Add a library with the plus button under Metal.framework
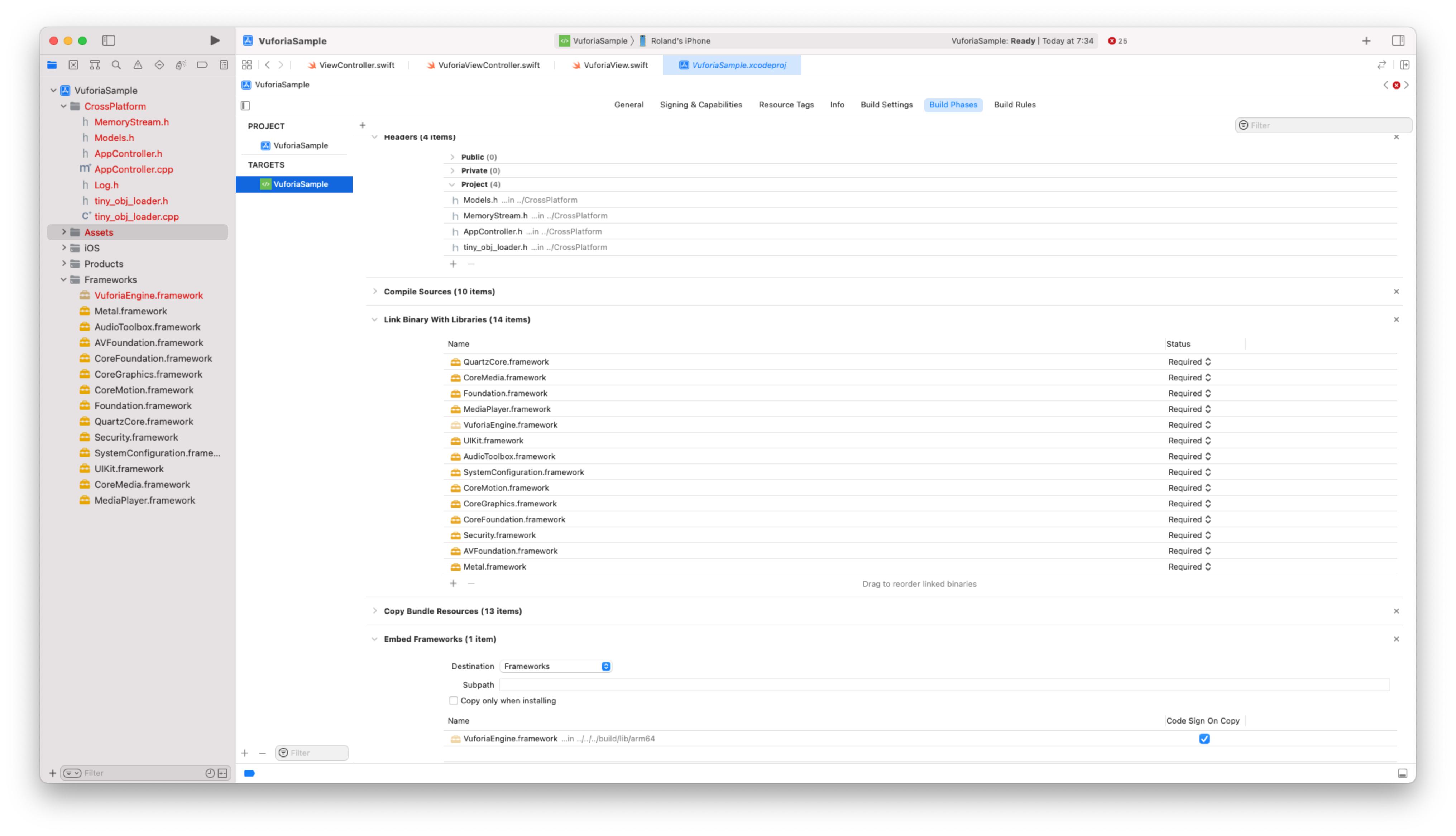Image resolution: width=1456 pixels, height=836 pixels. coord(453,583)
